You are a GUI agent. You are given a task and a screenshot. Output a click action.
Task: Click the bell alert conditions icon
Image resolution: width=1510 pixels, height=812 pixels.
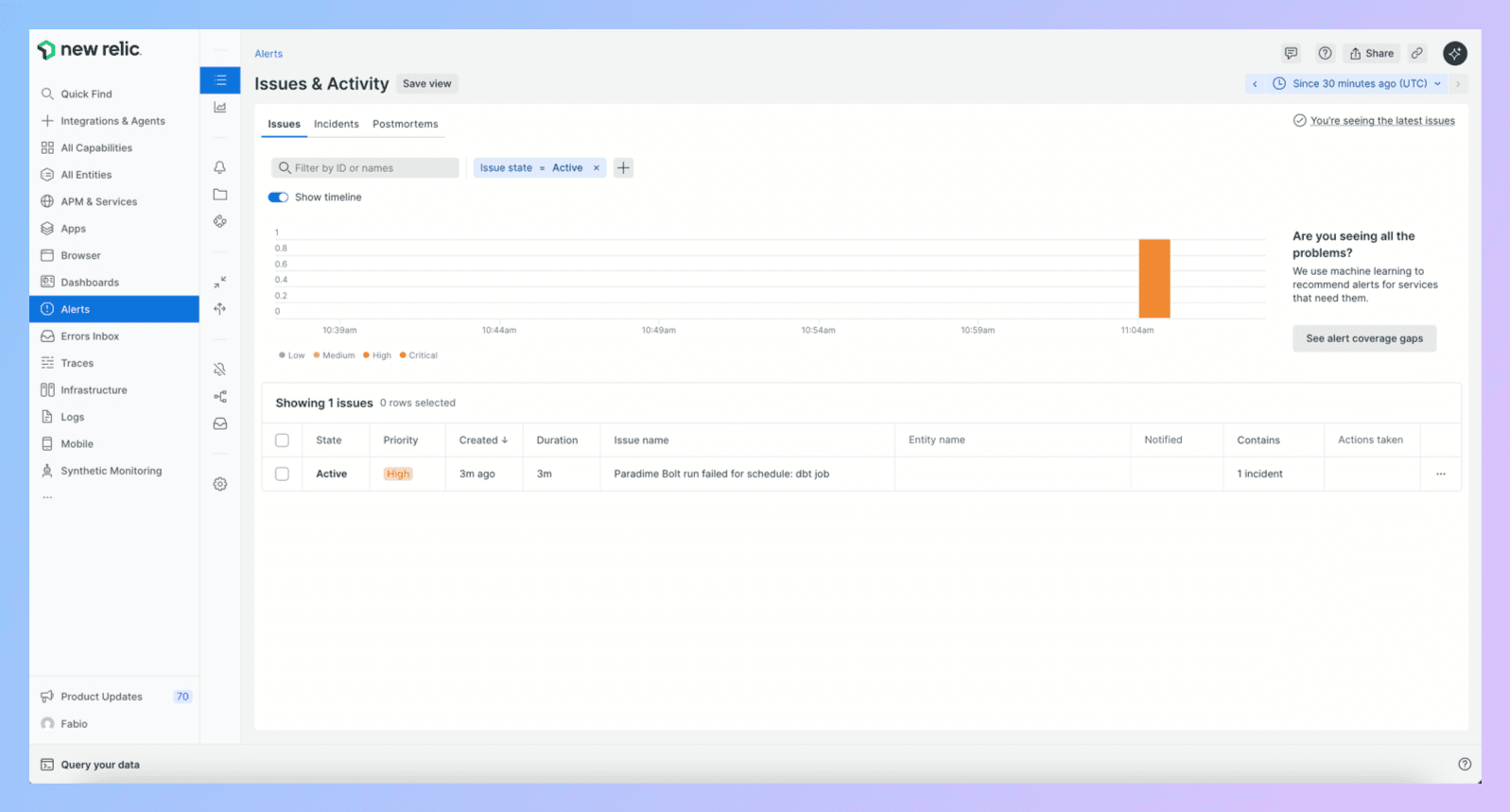coord(220,167)
